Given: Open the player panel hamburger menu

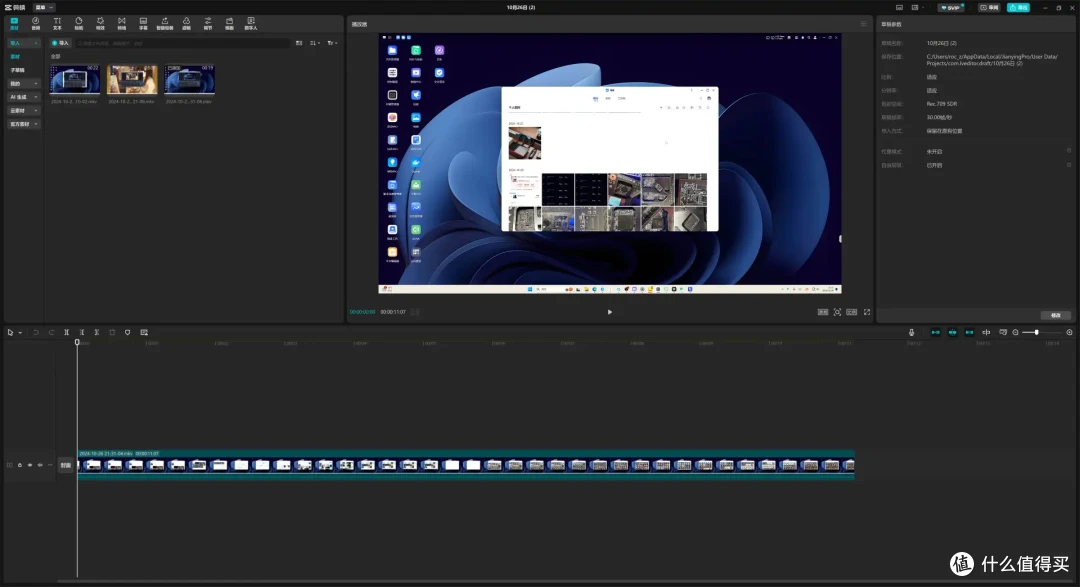Looking at the screenshot, I should click(863, 24).
